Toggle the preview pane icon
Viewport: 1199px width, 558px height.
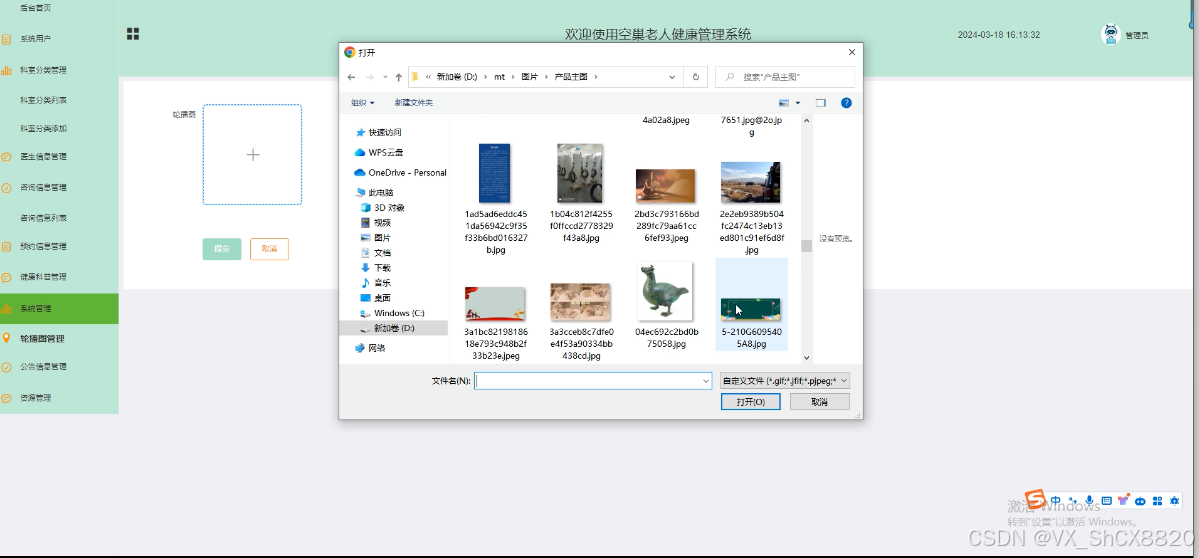[820, 102]
